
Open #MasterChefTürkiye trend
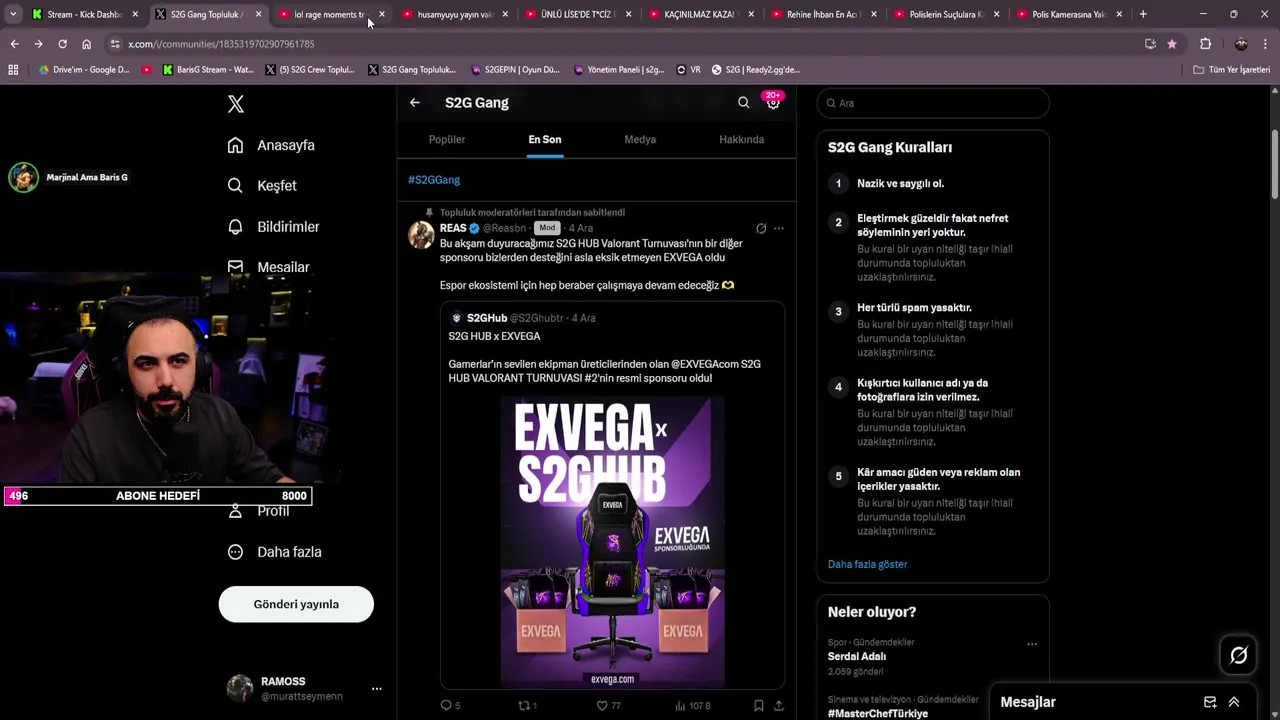tap(878, 713)
